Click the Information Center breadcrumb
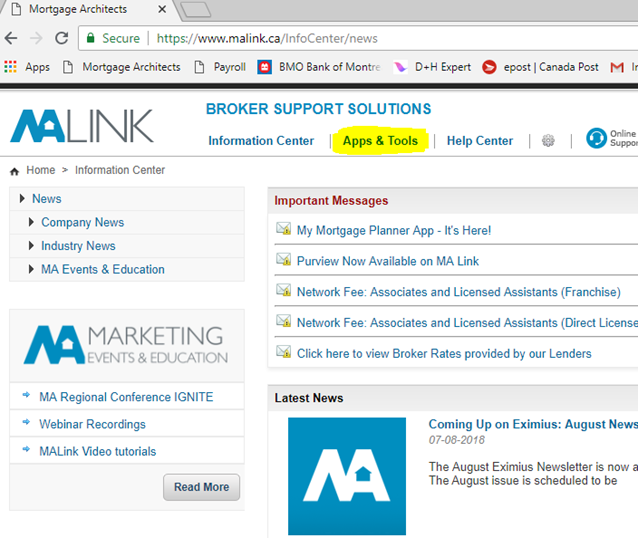Screen dimensions: 638x538 pos(120,170)
